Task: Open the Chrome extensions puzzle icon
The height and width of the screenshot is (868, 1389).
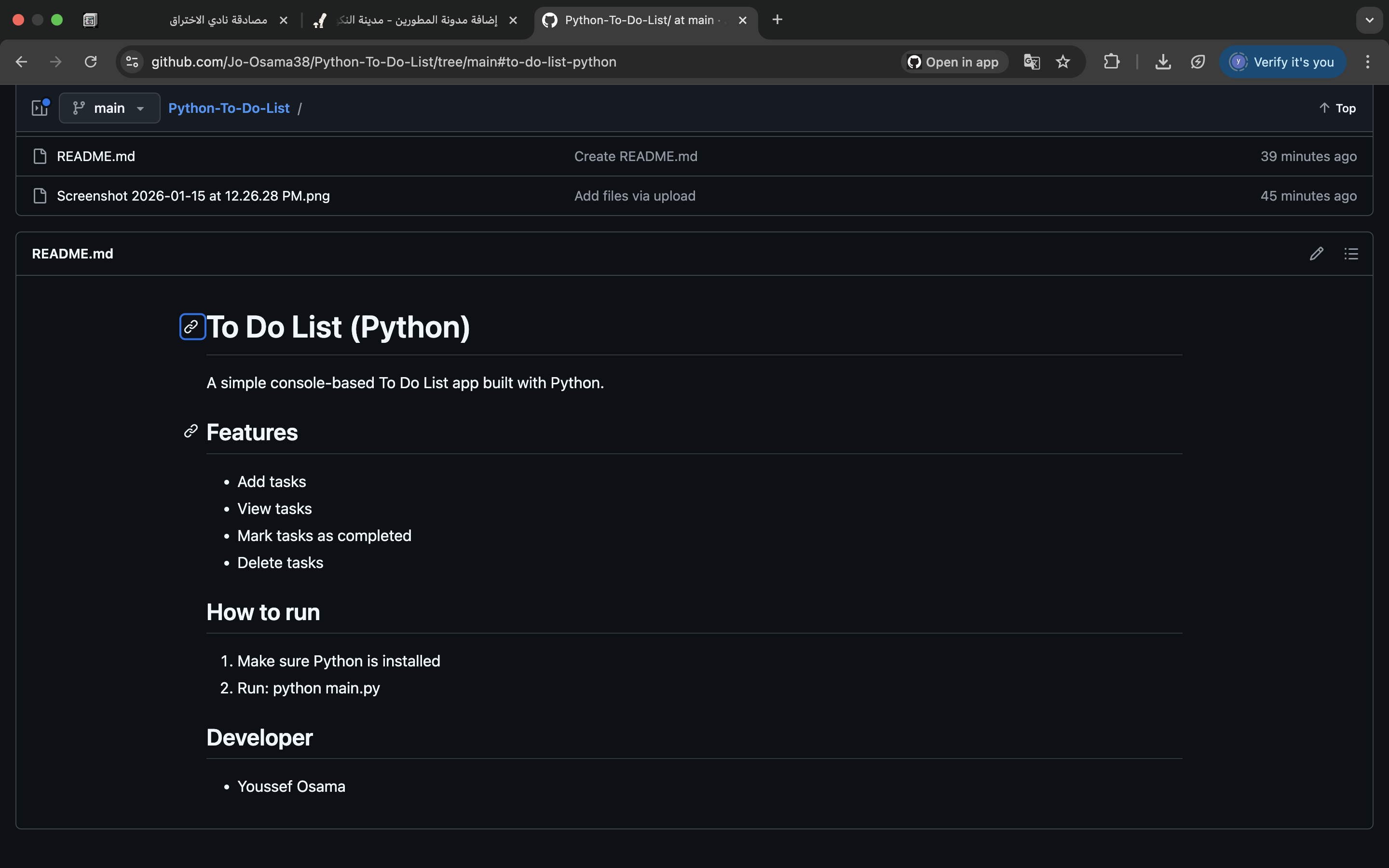Action: point(1111,62)
